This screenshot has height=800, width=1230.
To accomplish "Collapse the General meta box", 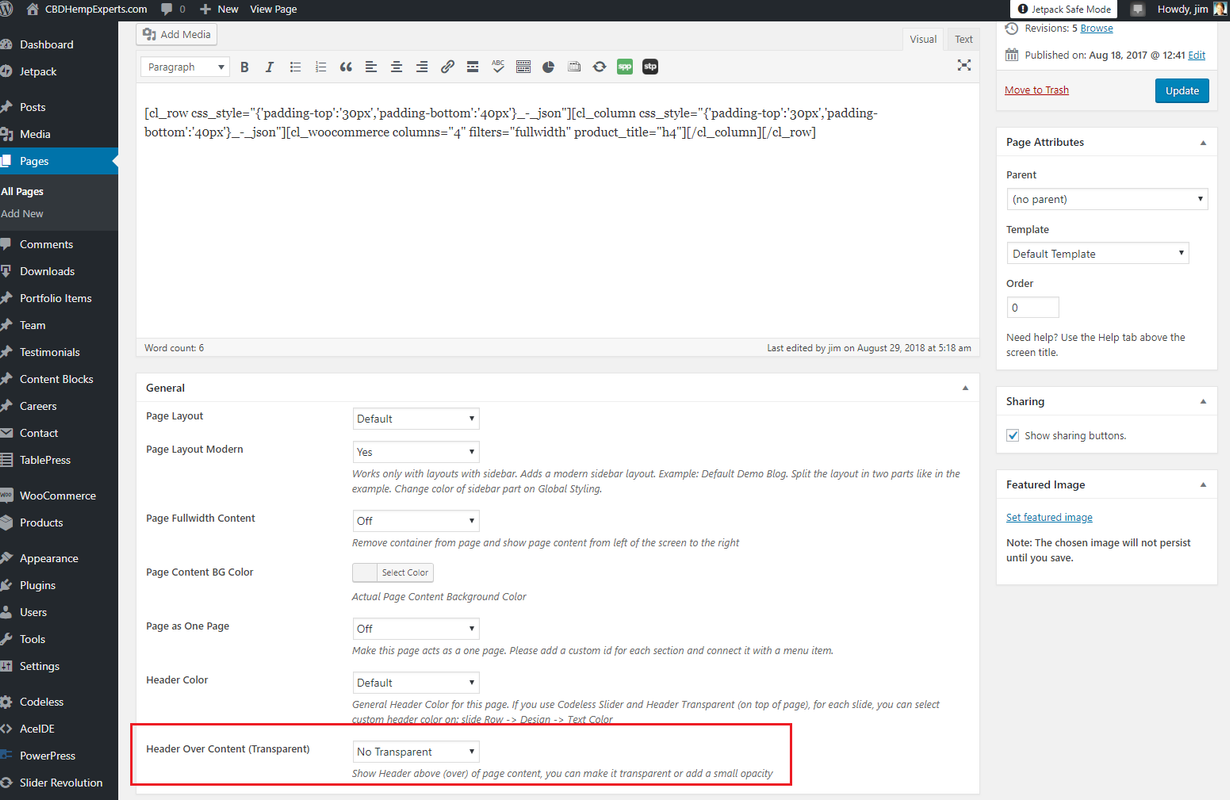I will click(965, 388).
